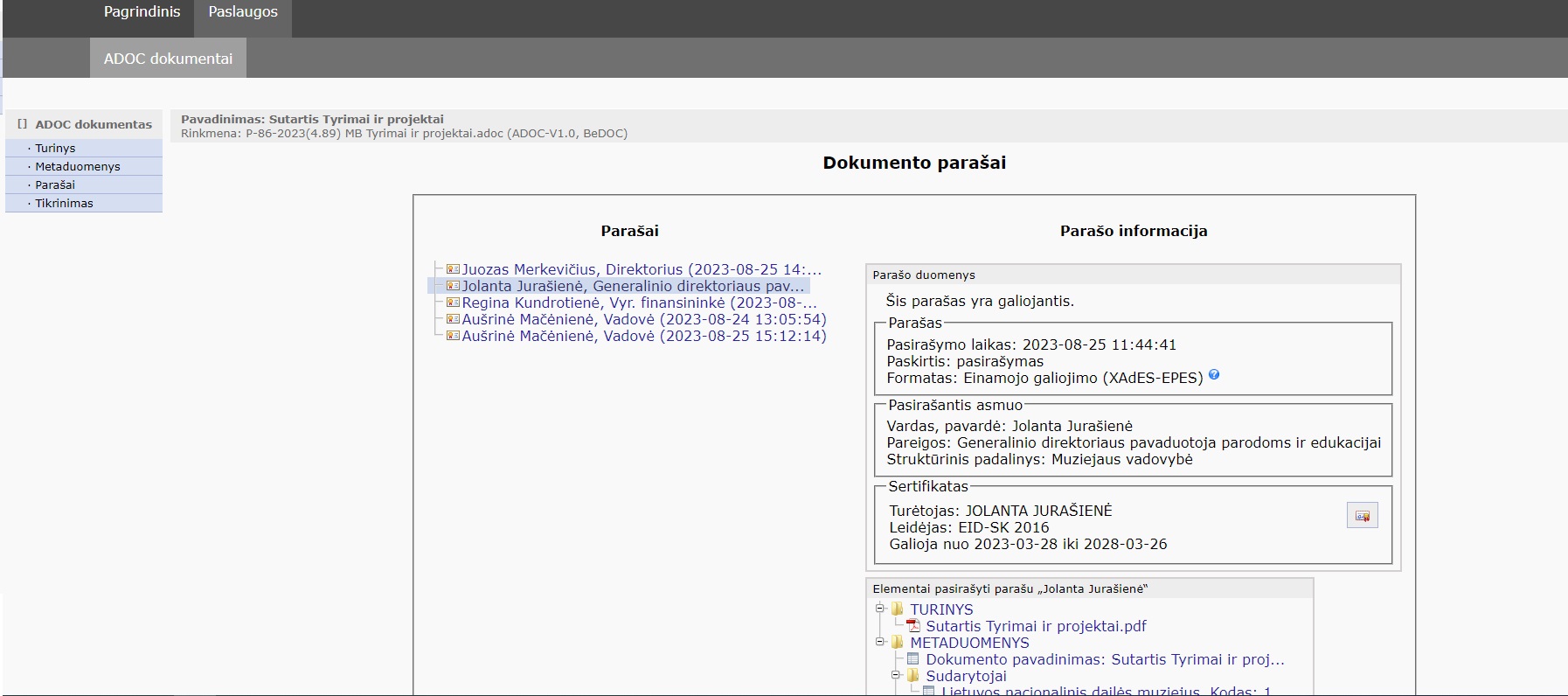The height and width of the screenshot is (696, 1568).
Task: Click the METADUOMENYS folder icon
Action: tap(898, 643)
